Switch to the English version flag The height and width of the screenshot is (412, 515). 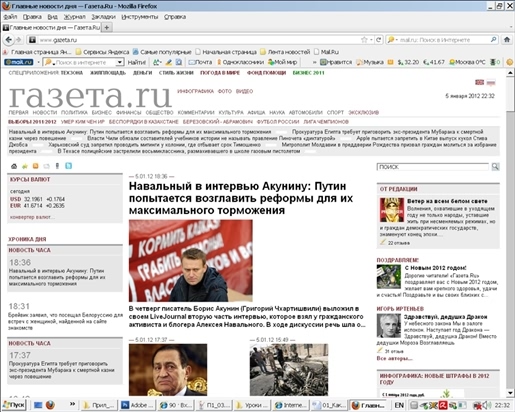[x=479, y=82]
